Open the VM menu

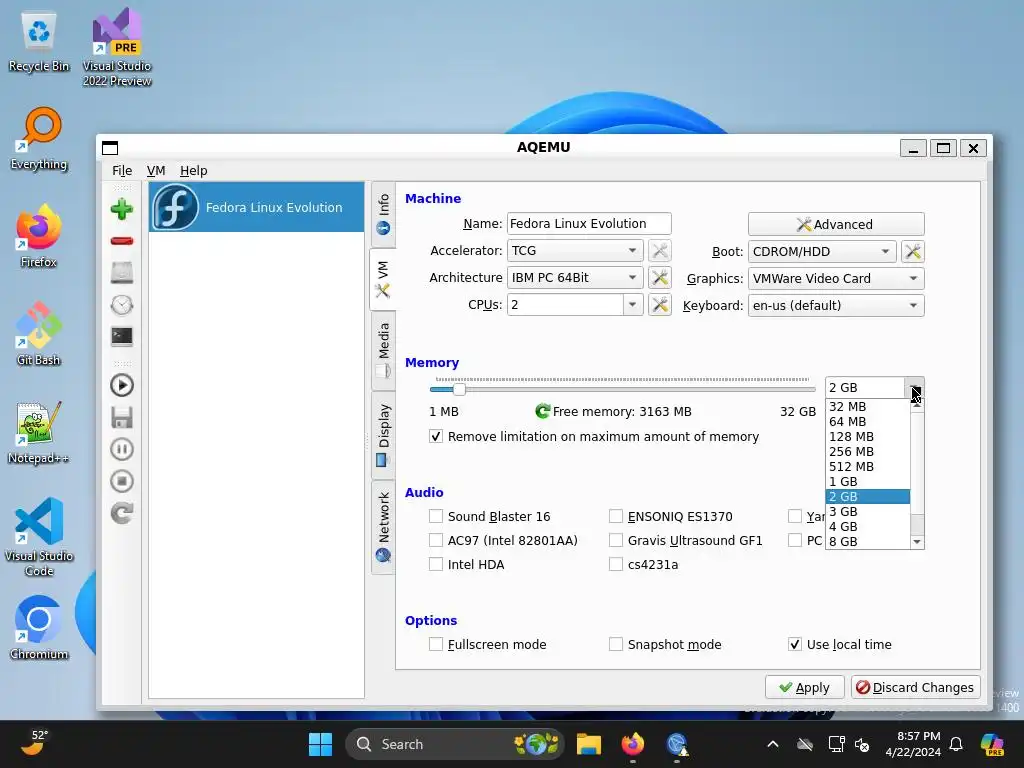(x=156, y=170)
